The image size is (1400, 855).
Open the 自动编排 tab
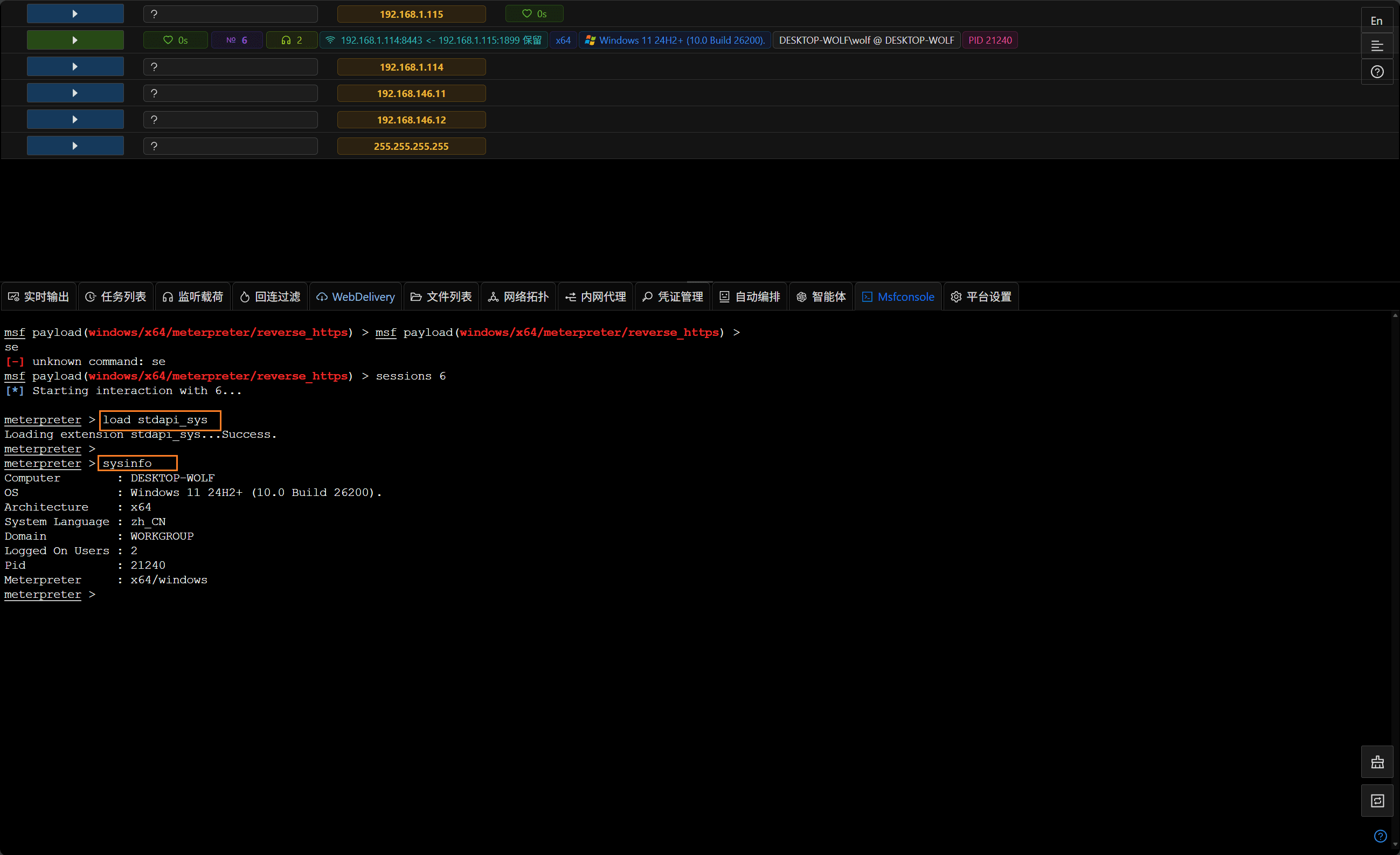[x=750, y=297]
